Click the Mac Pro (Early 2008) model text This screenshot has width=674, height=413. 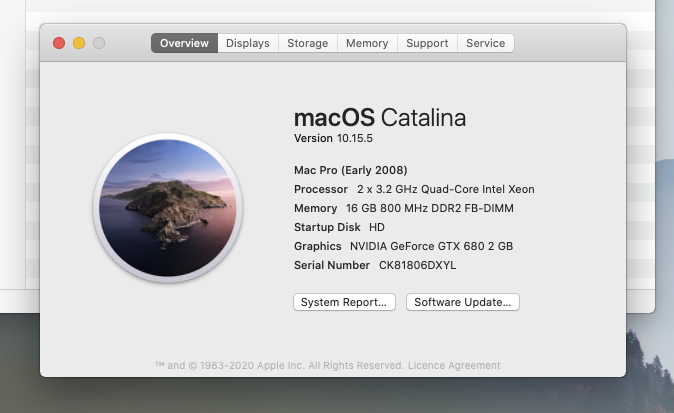[351, 170]
